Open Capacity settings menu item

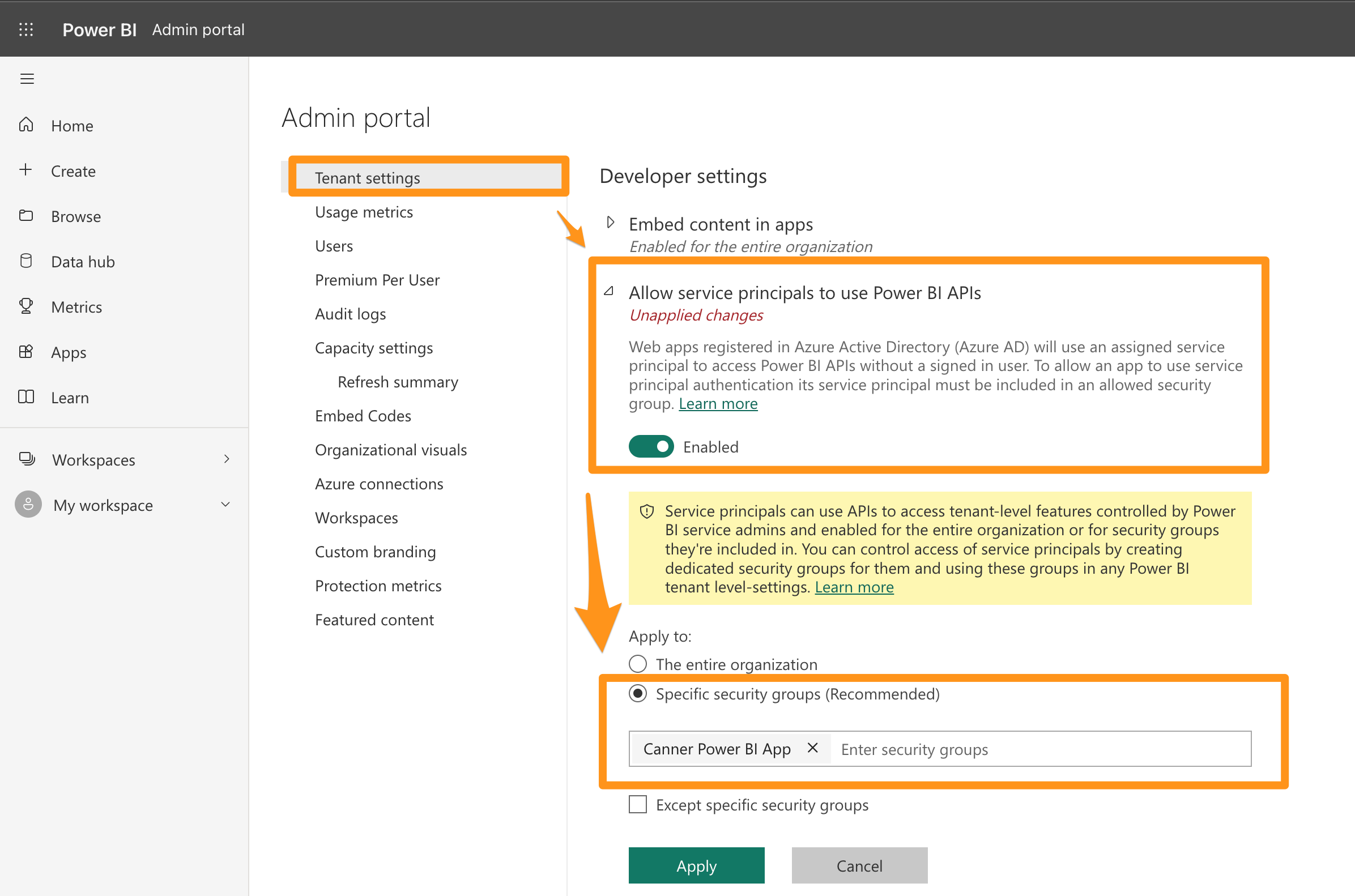click(374, 348)
